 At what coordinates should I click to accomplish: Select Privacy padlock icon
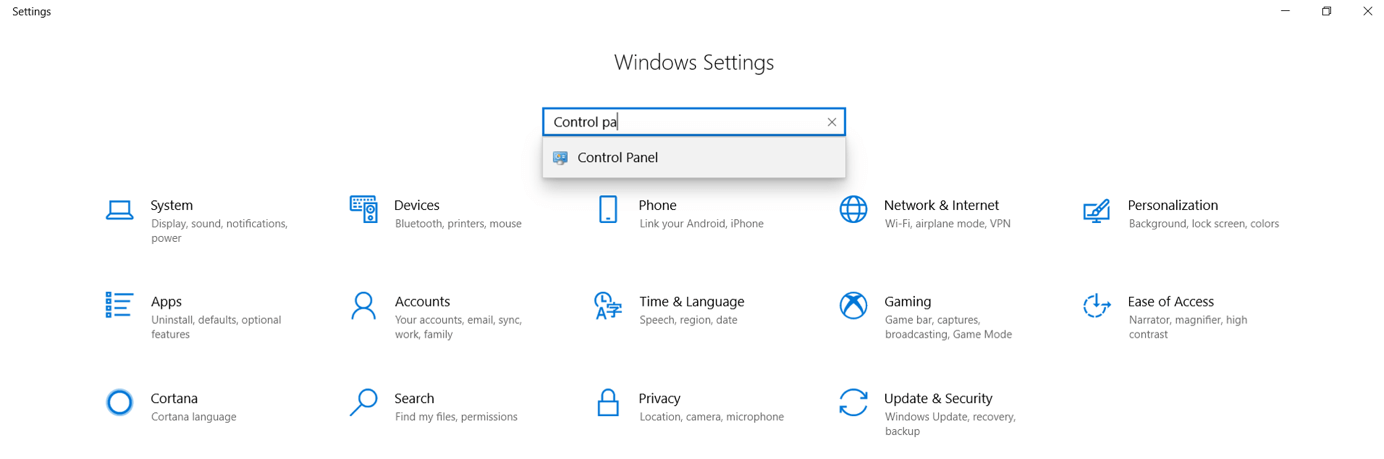608,402
